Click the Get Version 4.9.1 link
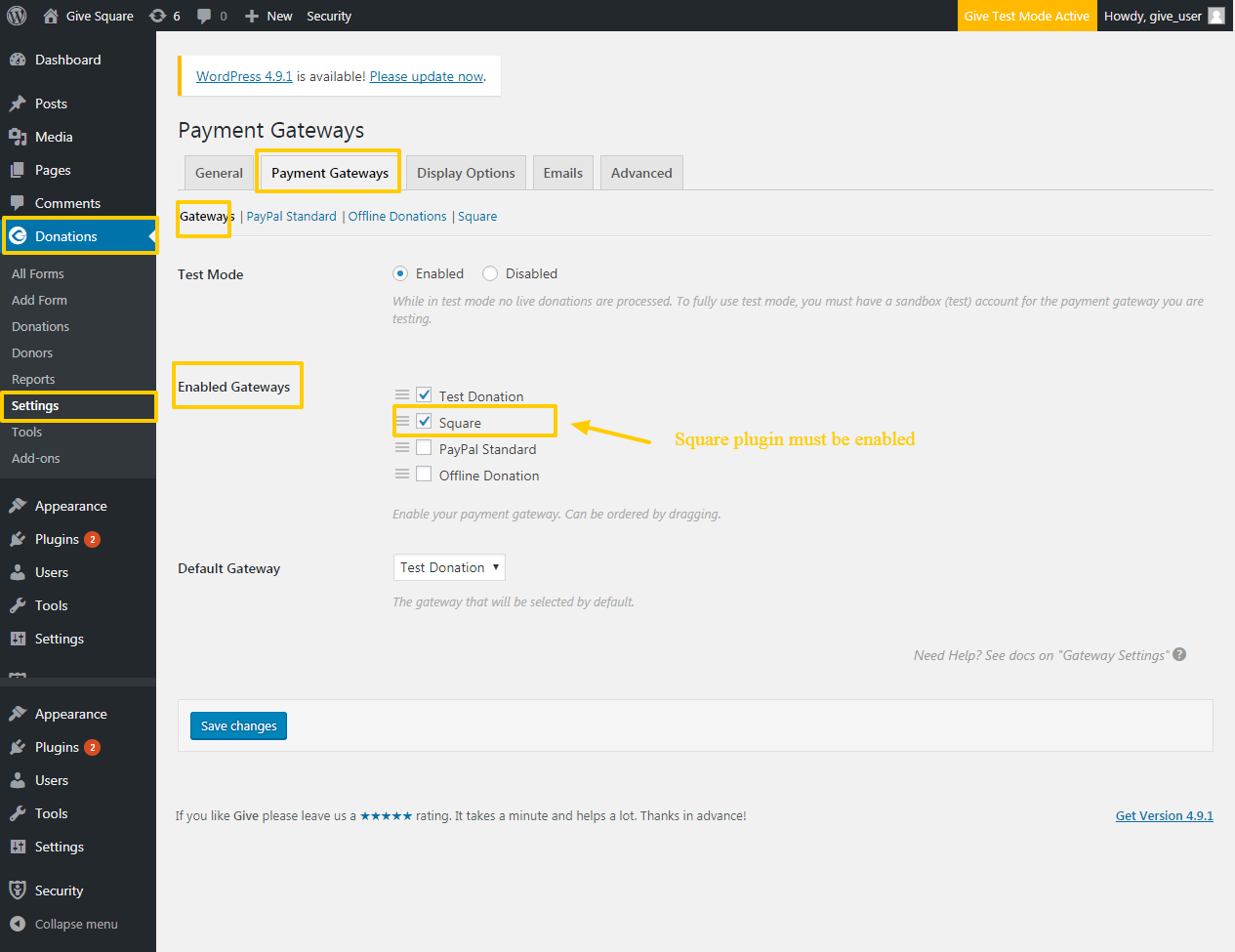This screenshot has height=952, width=1235. (x=1165, y=816)
